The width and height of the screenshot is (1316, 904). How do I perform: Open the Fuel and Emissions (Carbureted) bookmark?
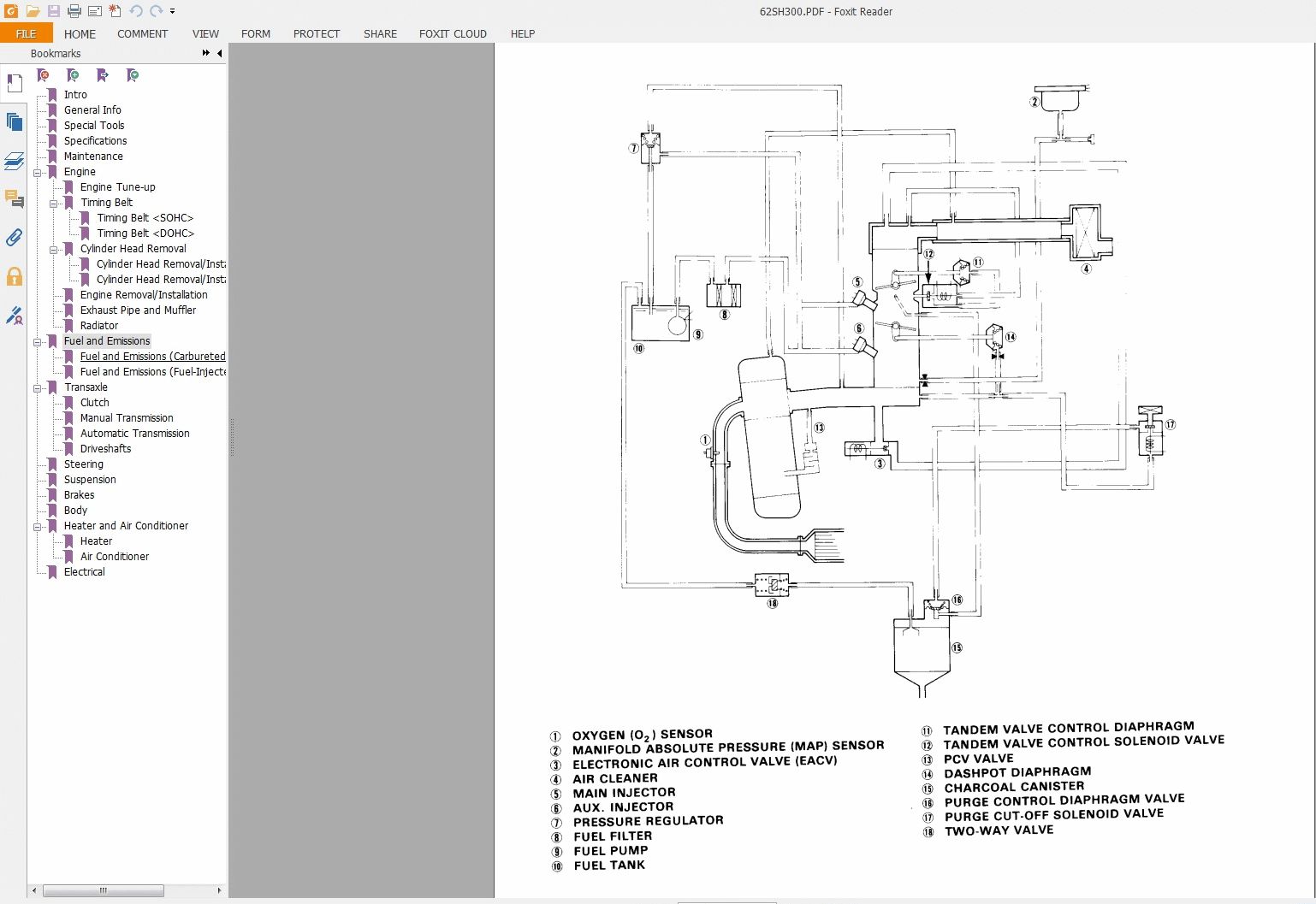(152, 357)
